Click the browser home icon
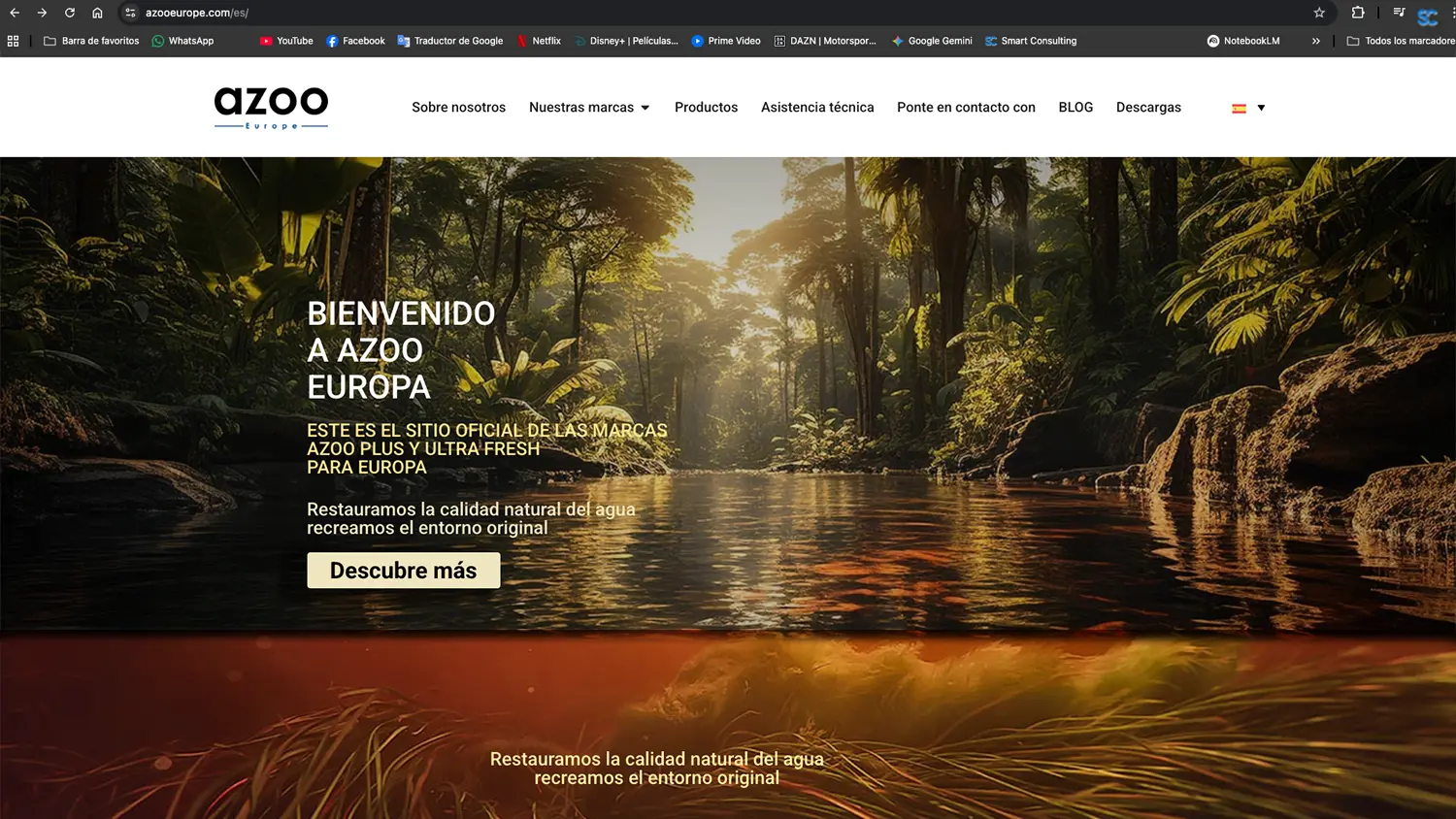The width and height of the screenshot is (1456, 819). [x=97, y=14]
